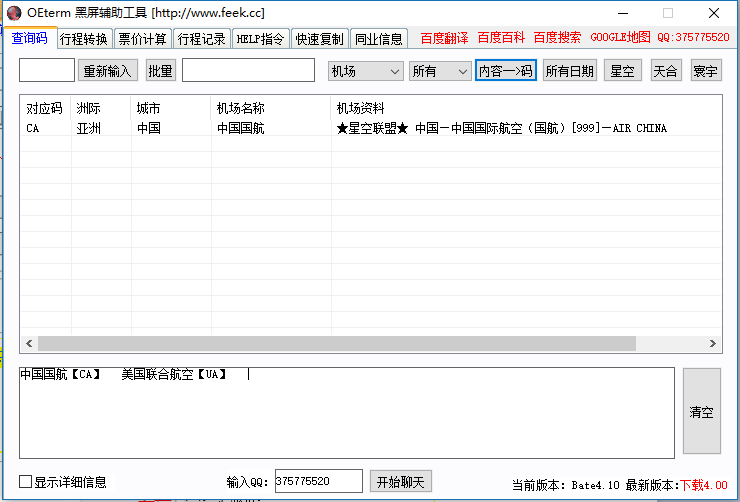The image size is (740, 502).
Task: Click the horizontal scrollbar left arrow
Action: [29, 343]
